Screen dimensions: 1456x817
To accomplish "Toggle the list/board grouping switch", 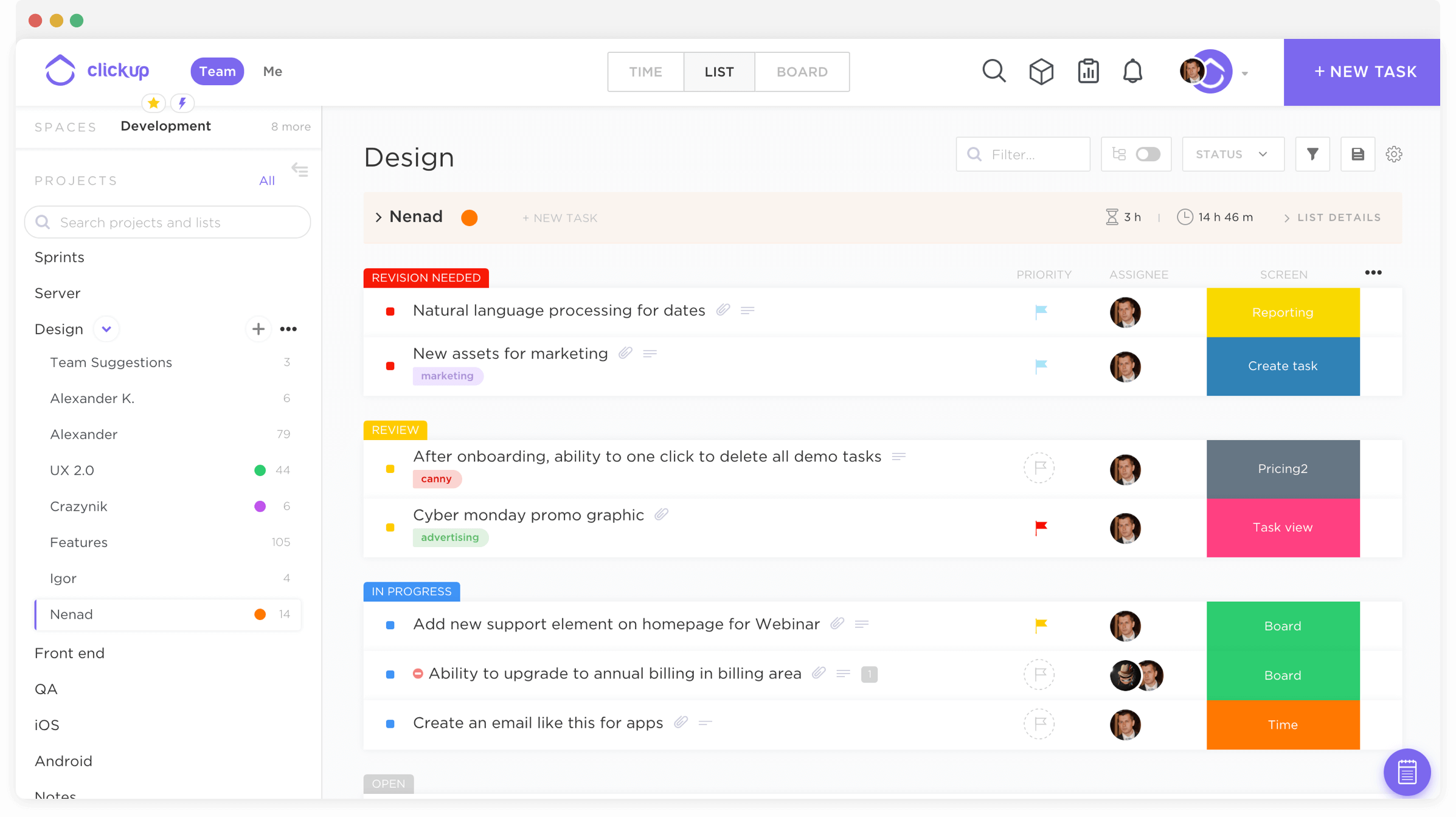I will (1147, 153).
